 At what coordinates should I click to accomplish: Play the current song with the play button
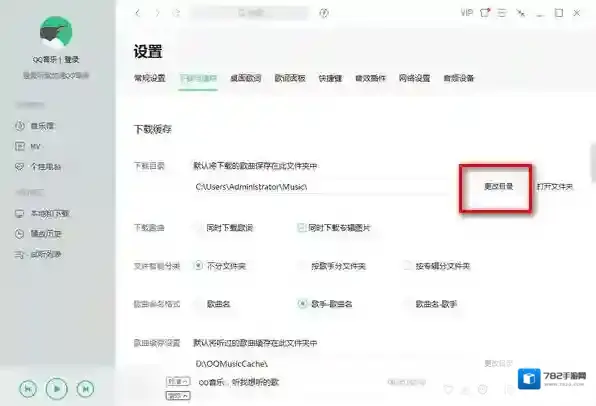coord(56,389)
